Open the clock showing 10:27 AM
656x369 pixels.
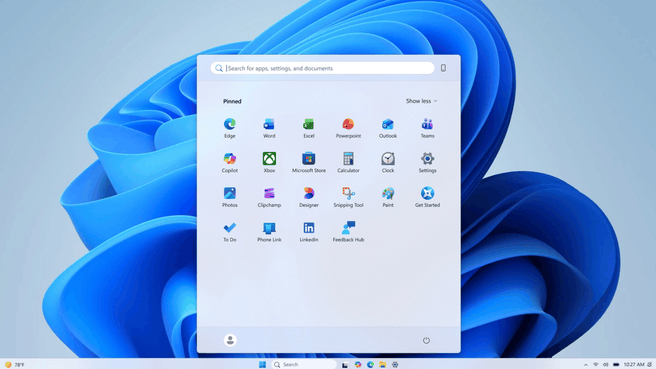point(634,365)
